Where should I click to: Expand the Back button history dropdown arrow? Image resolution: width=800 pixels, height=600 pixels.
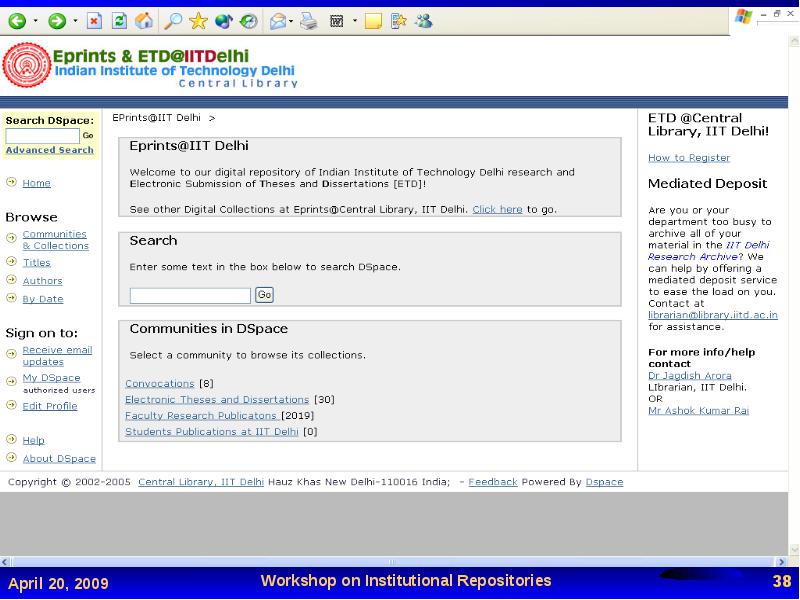(35, 21)
